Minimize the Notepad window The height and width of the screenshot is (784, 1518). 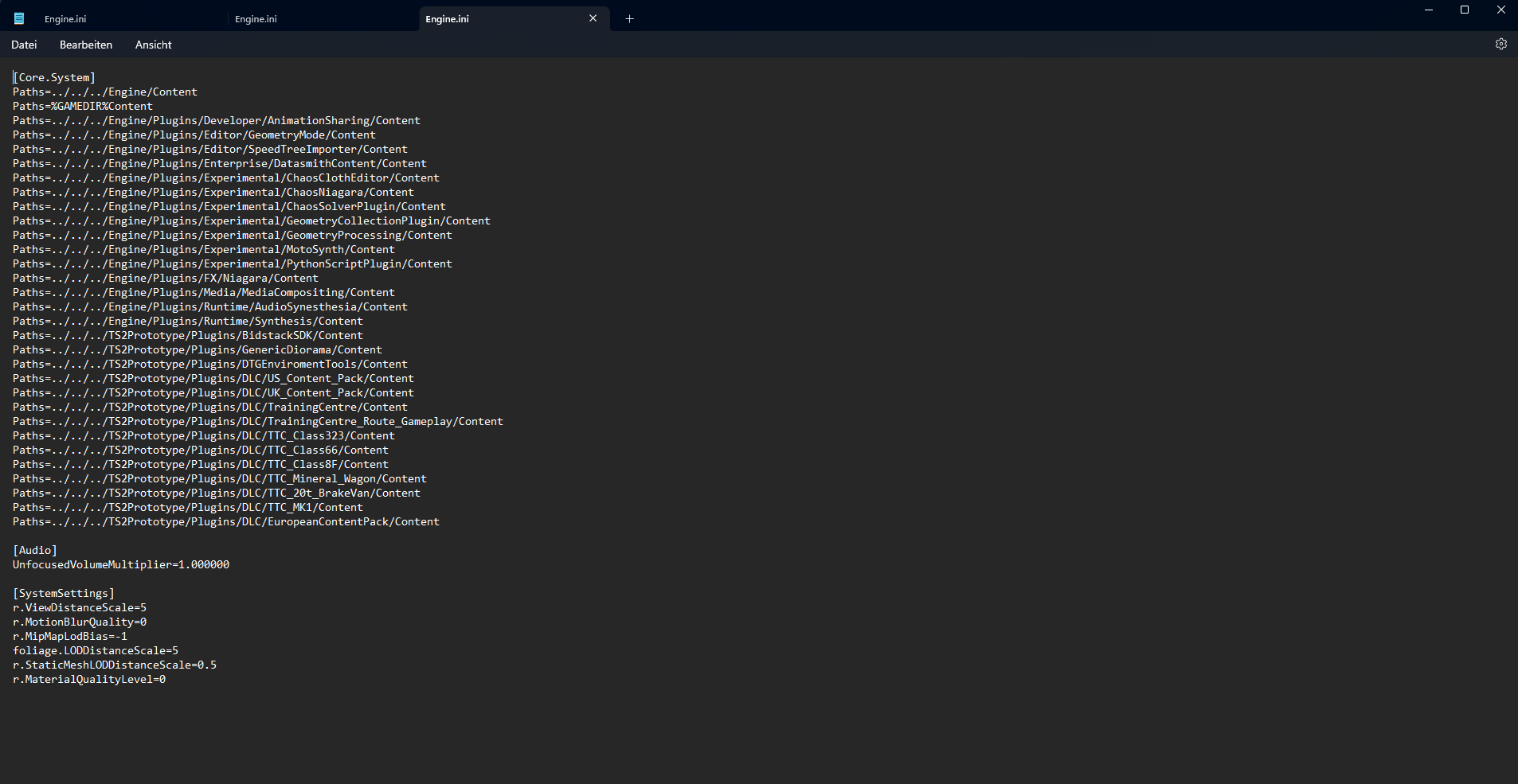pyautogui.click(x=1428, y=10)
